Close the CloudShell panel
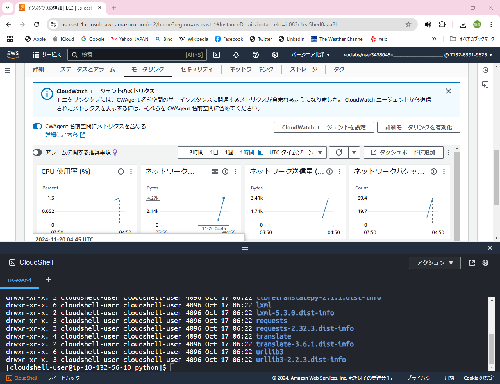Screen dimensions: 500x384 (x=490, y=248)
